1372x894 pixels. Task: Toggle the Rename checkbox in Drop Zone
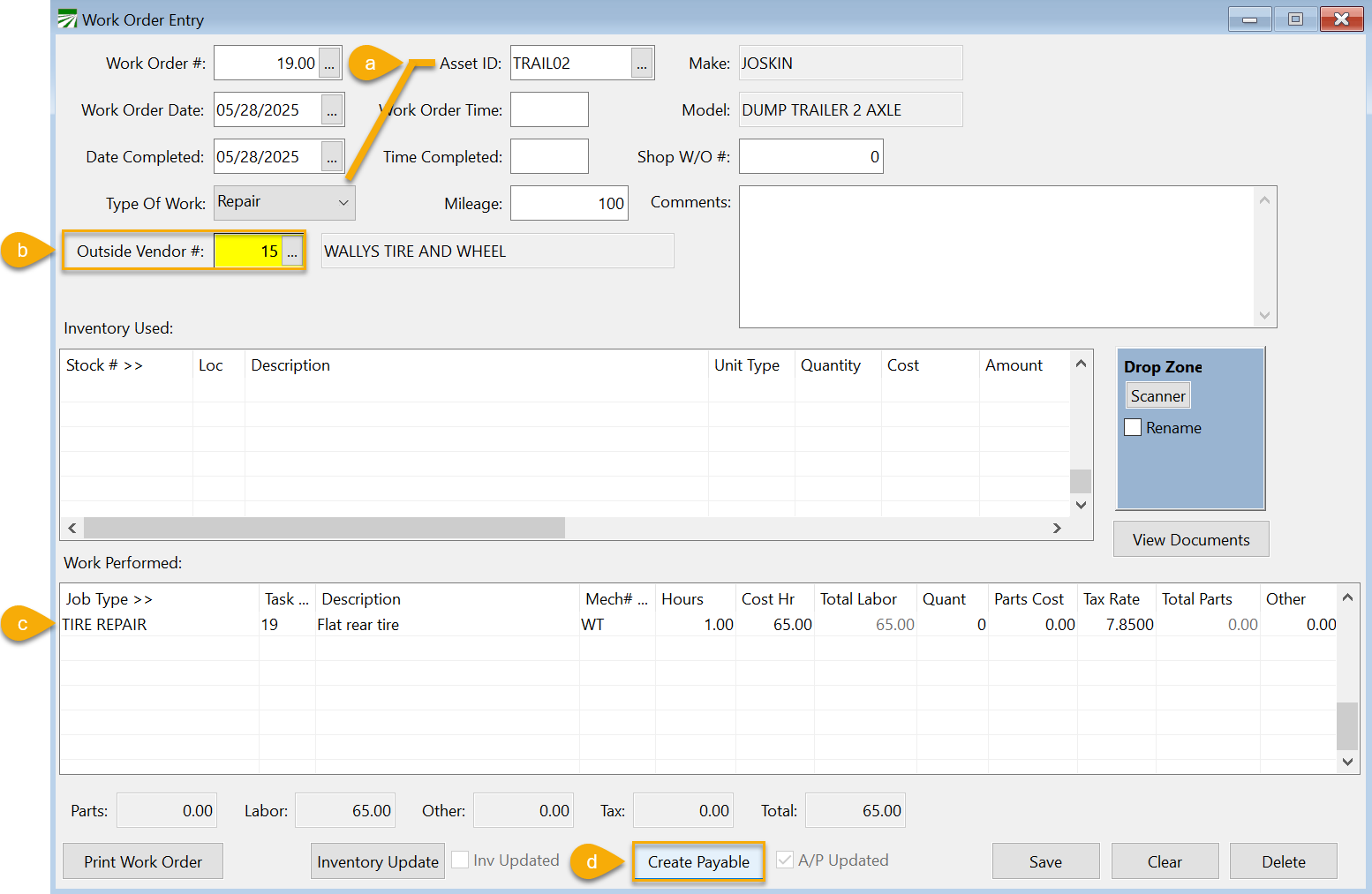point(1133,428)
